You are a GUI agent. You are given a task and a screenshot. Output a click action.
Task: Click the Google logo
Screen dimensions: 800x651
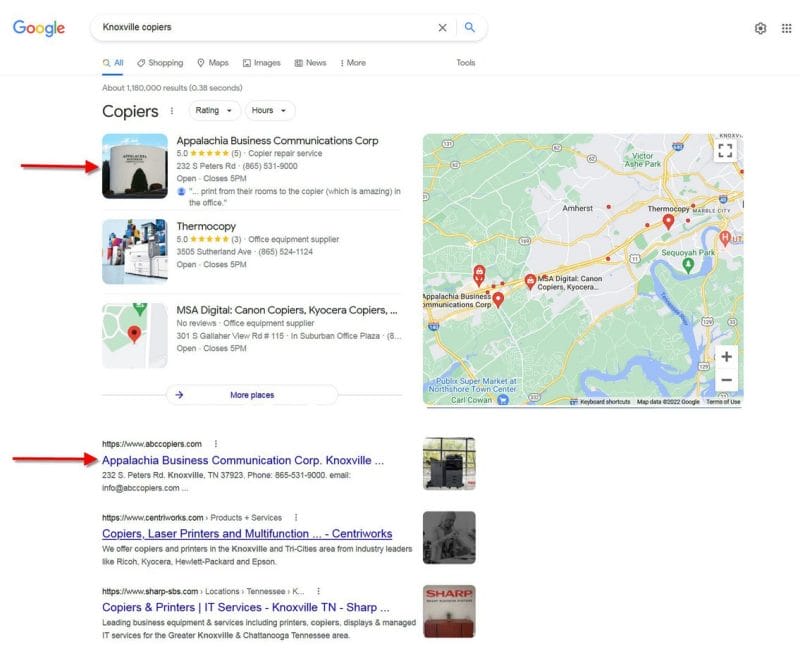39,28
